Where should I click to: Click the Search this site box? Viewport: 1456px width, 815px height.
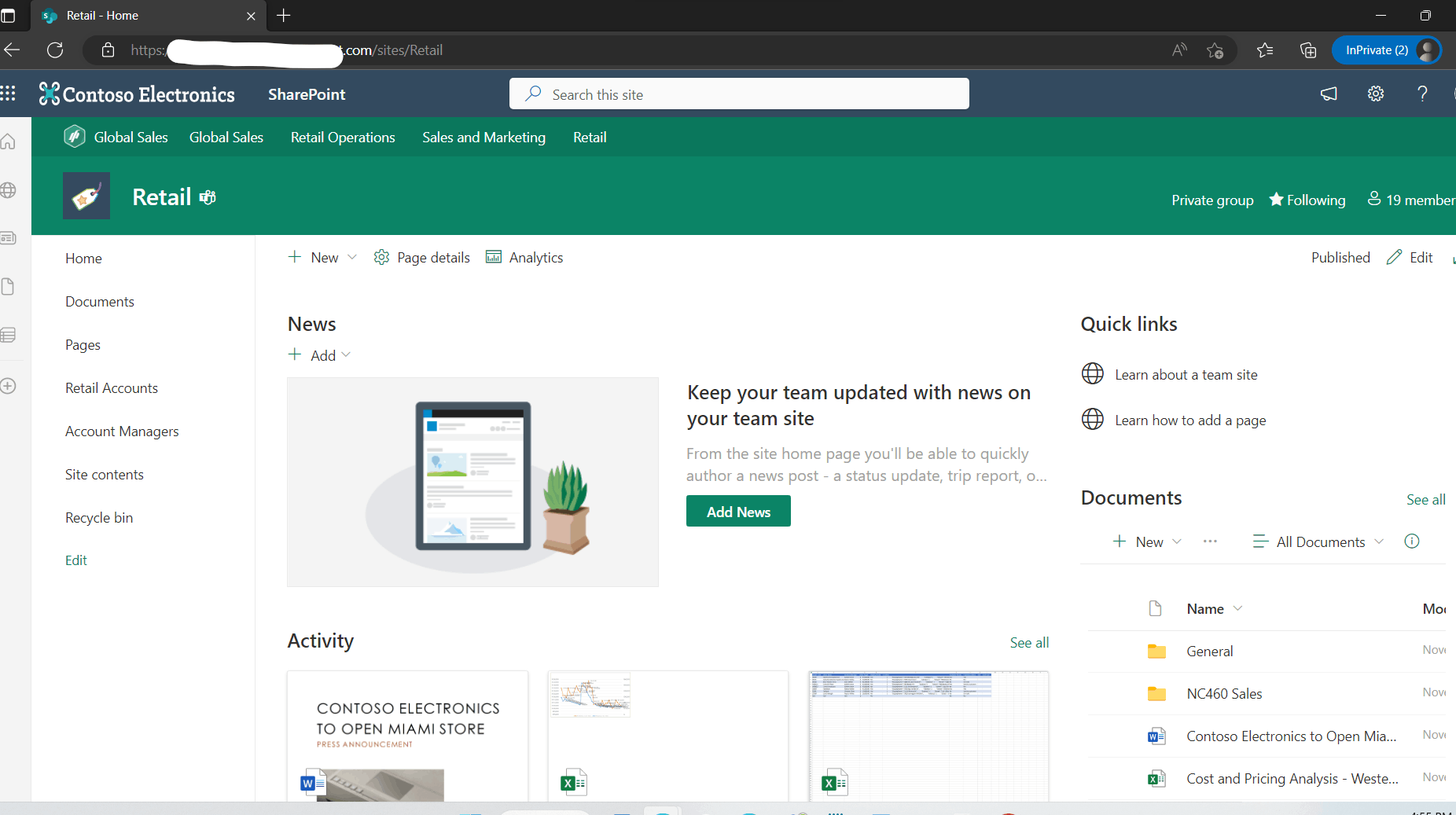[739, 94]
